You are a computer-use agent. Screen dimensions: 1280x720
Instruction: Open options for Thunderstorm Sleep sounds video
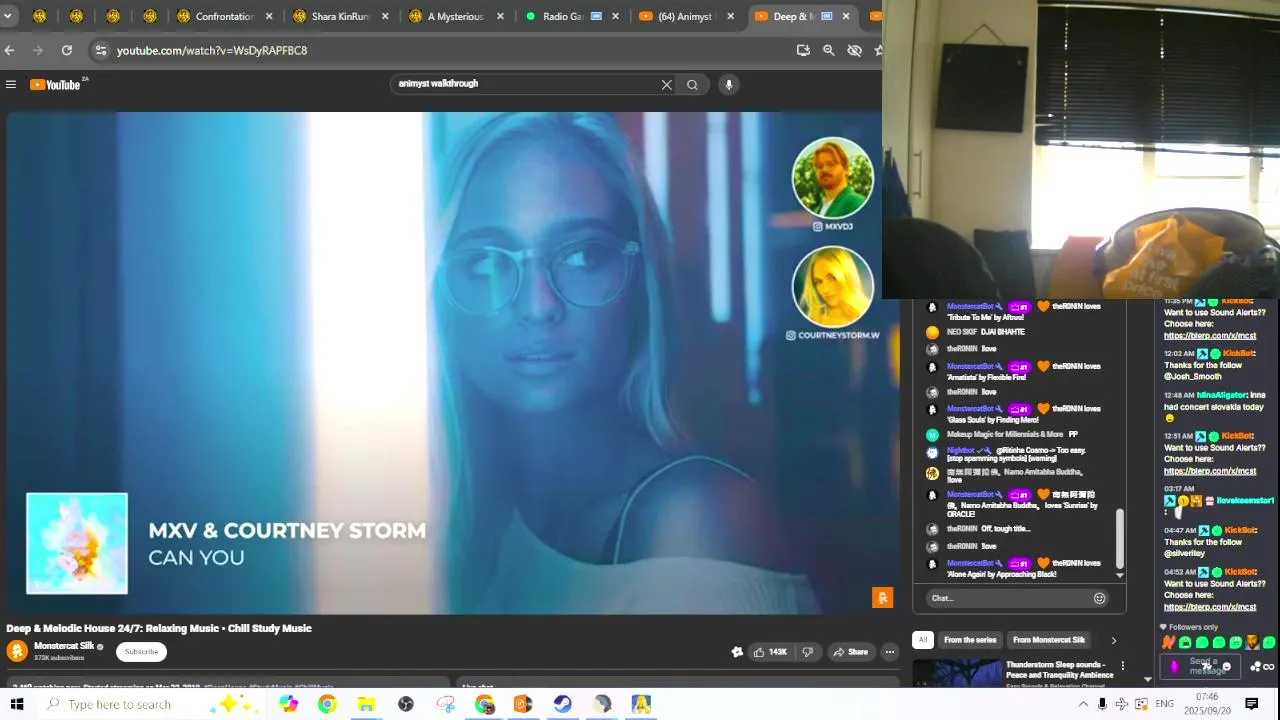coord(1122,666)
